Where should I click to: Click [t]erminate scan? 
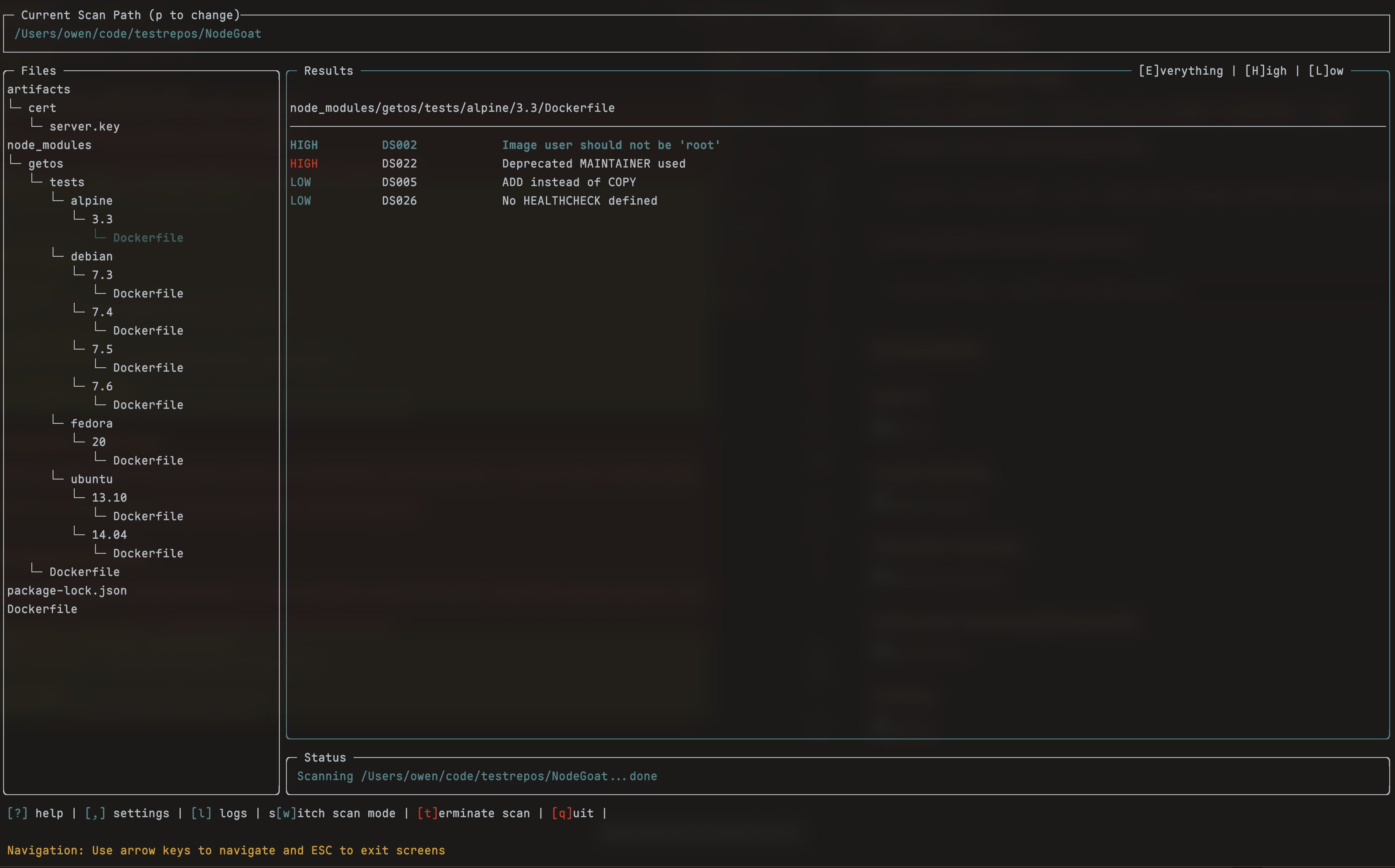point(473,814)
